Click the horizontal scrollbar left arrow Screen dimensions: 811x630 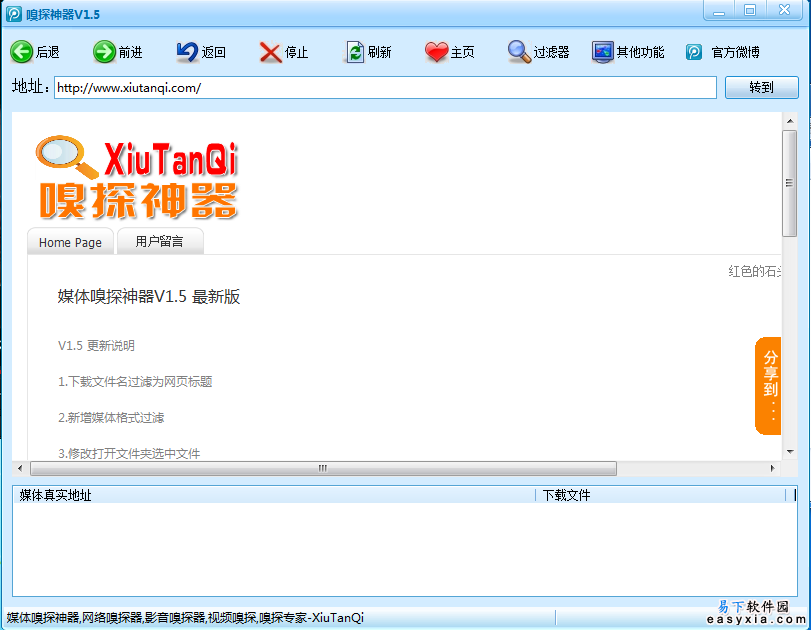[x=20, y=468]
